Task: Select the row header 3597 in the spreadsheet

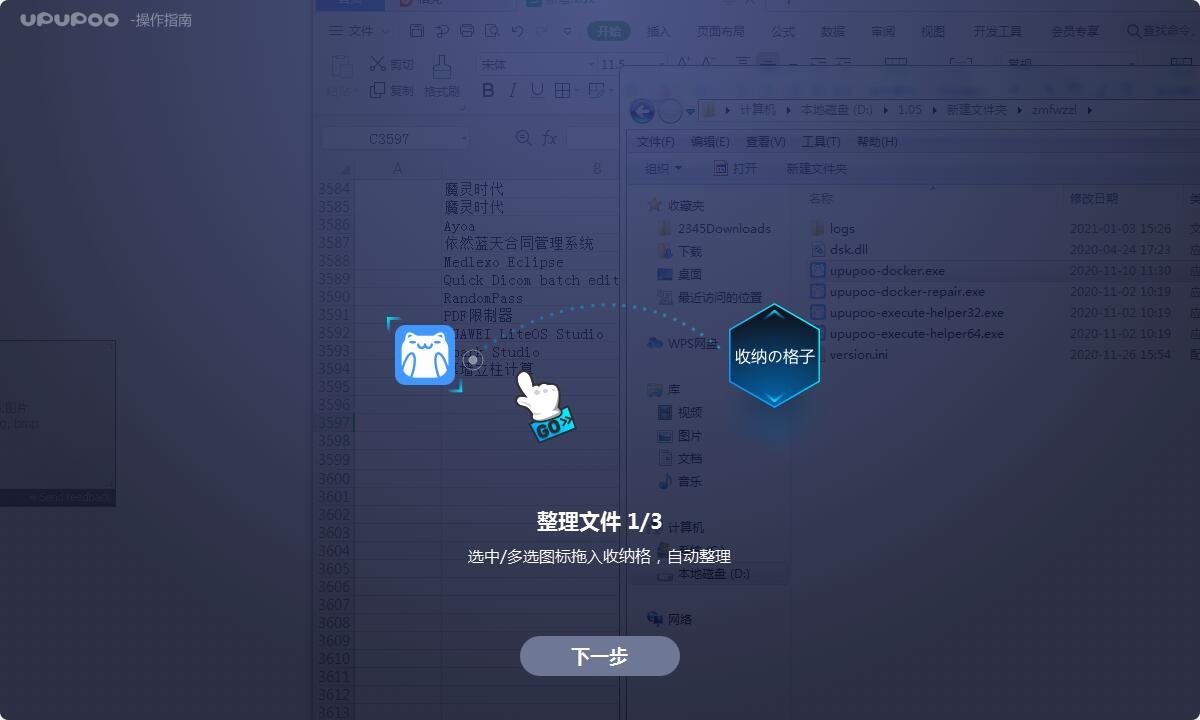Action: (334, 423)
